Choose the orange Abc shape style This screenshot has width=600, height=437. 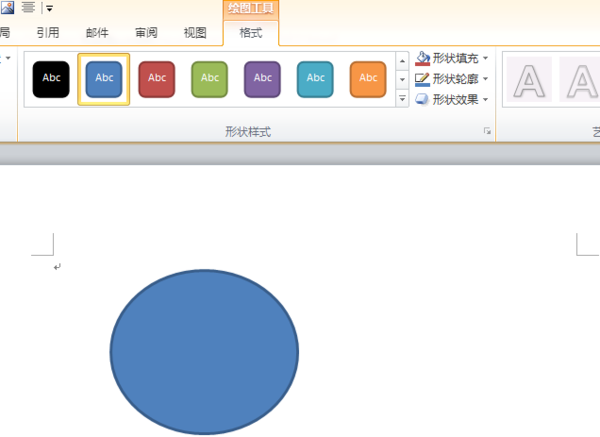pyautogui.click(x=368, y=79)
